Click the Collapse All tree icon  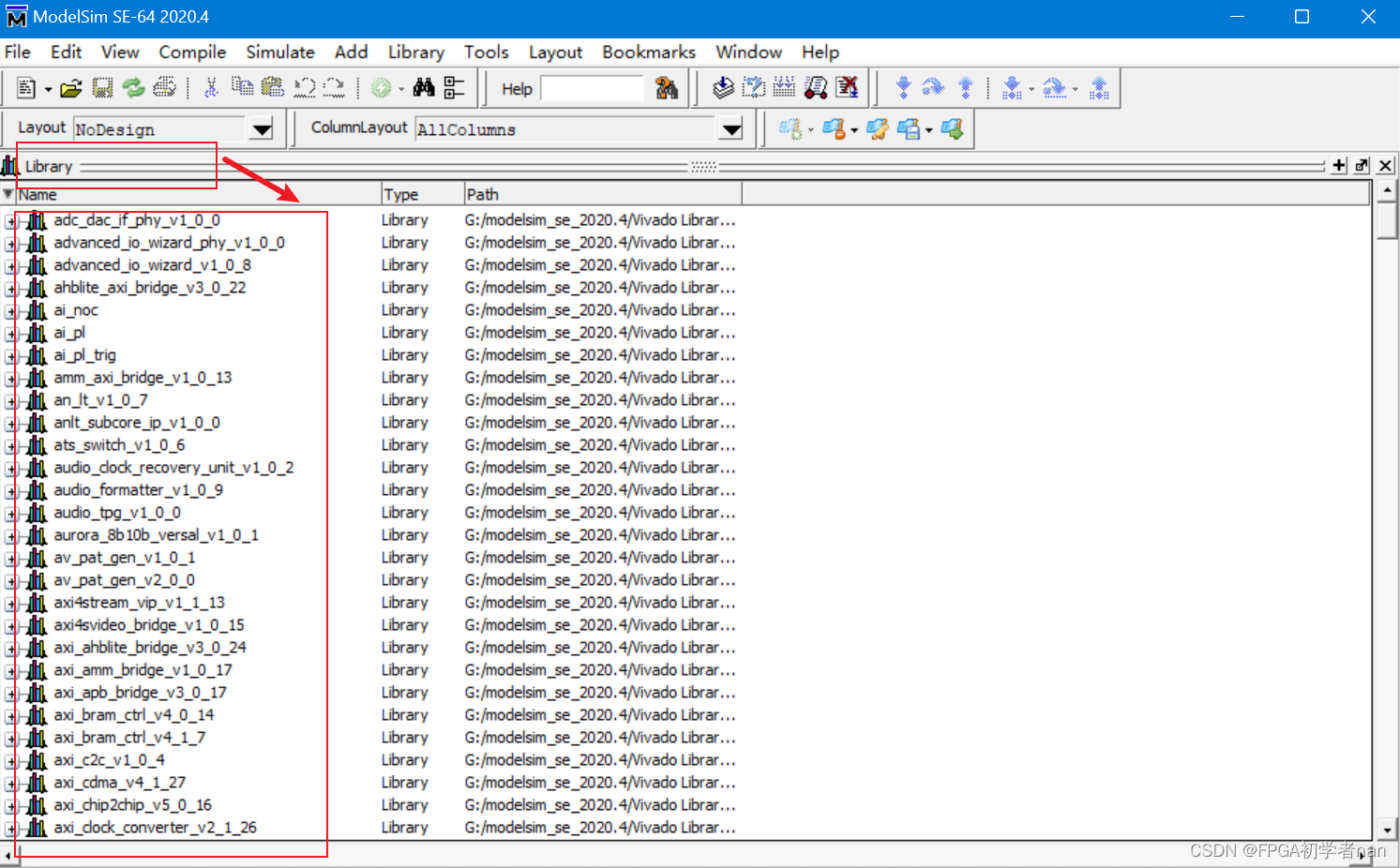[454, 87]
